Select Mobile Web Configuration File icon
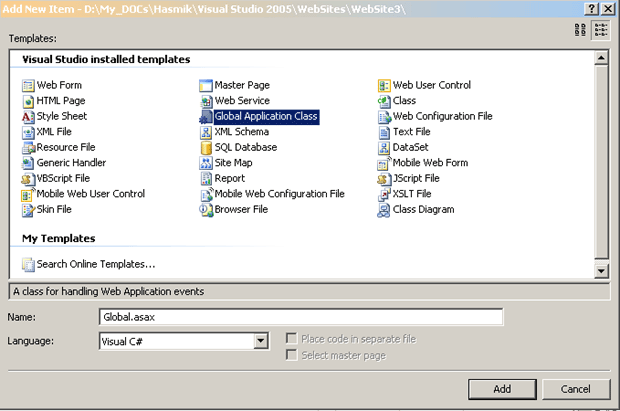 point(206,194)
